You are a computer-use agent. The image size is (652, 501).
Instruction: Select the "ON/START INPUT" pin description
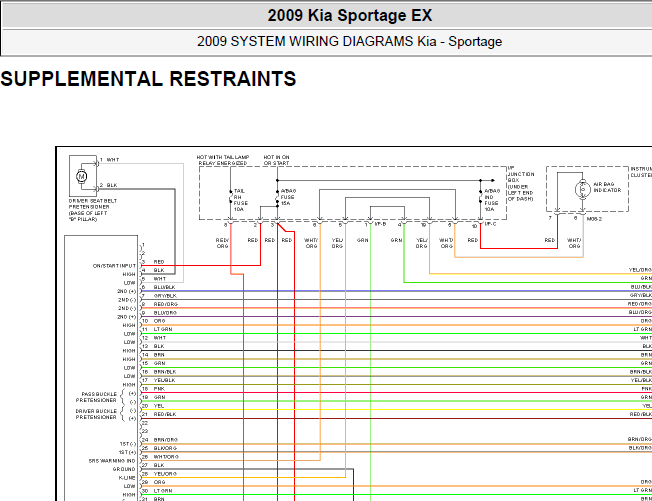coord(114,266)
